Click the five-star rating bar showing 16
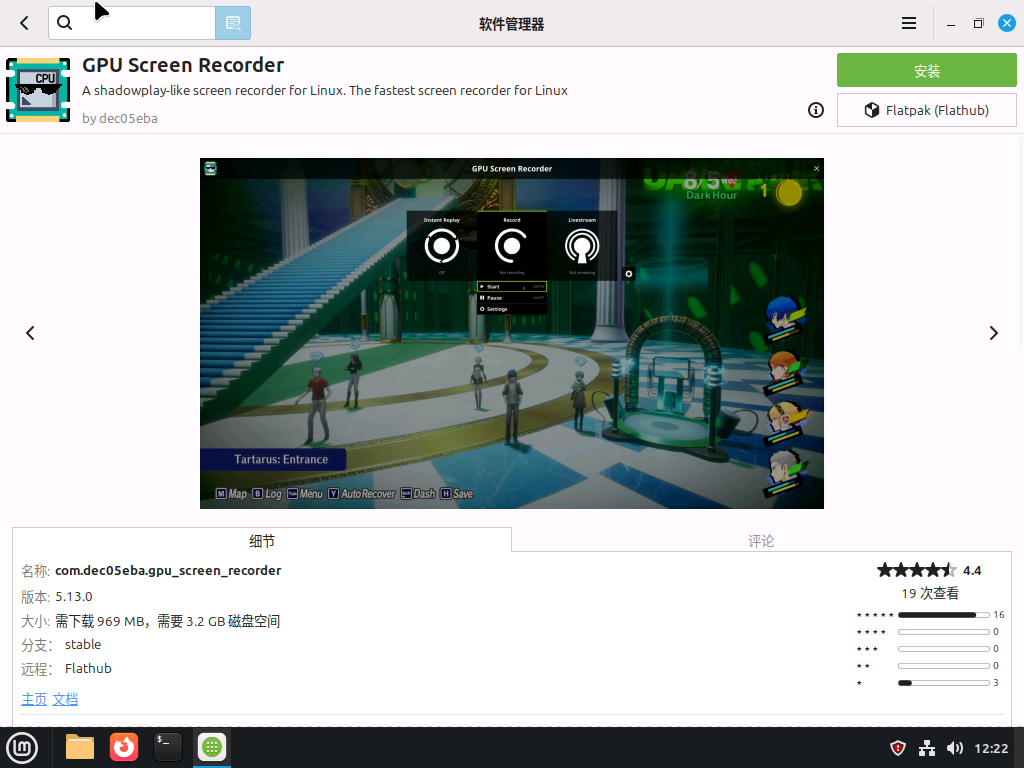 click(x=944, y=615)
